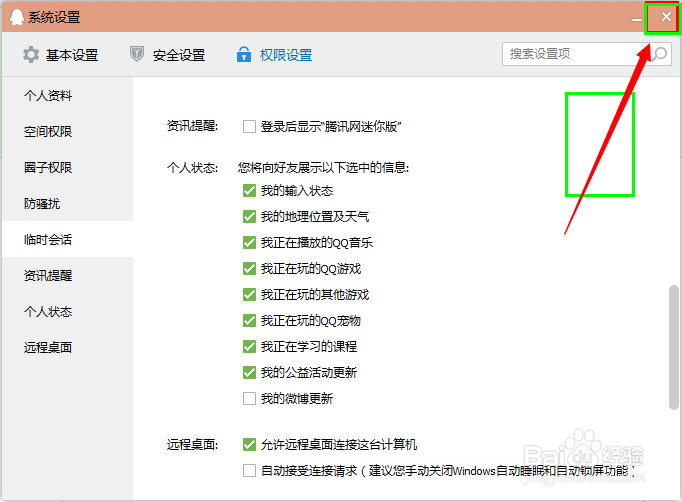Uncheck 我正在学习的课程
This screenshot has height=502, width=682.
(249, 346)
